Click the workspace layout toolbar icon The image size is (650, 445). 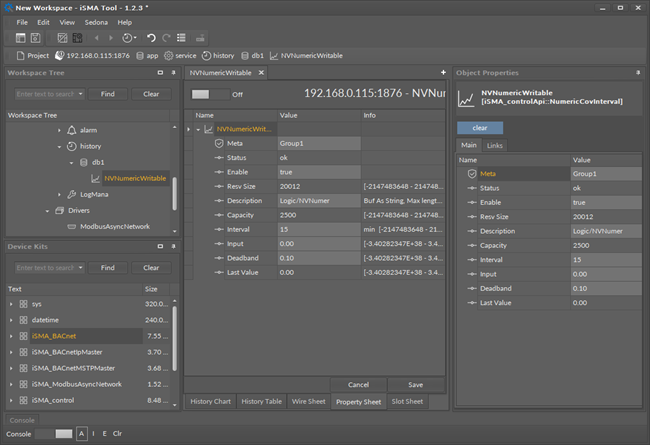pos(21,38)
